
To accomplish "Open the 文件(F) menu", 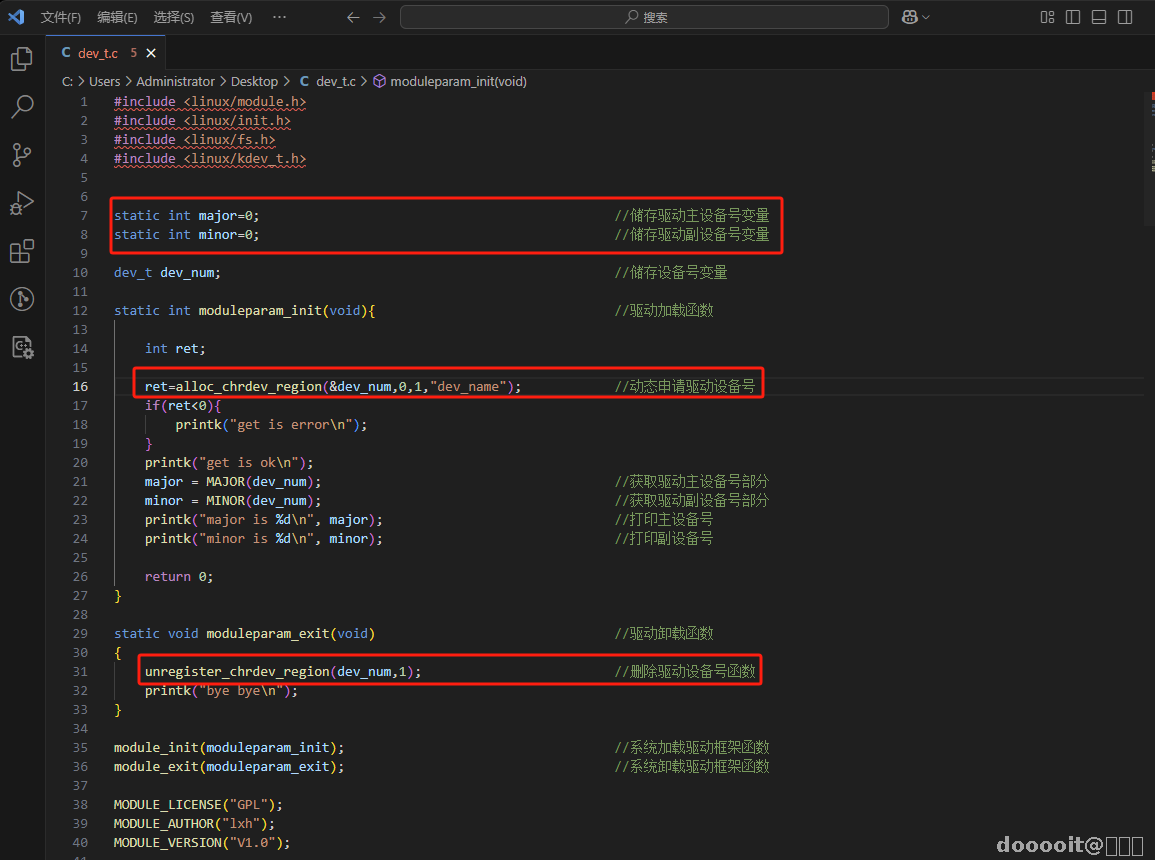I will tap(61, 17).
